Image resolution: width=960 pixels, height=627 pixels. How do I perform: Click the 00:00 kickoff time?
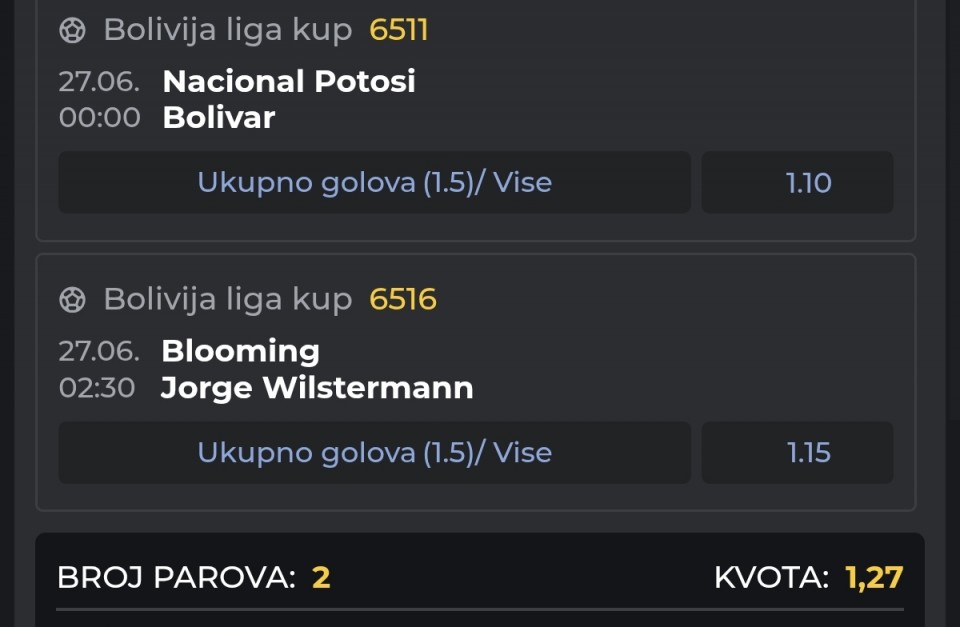[x=100, y=118]
